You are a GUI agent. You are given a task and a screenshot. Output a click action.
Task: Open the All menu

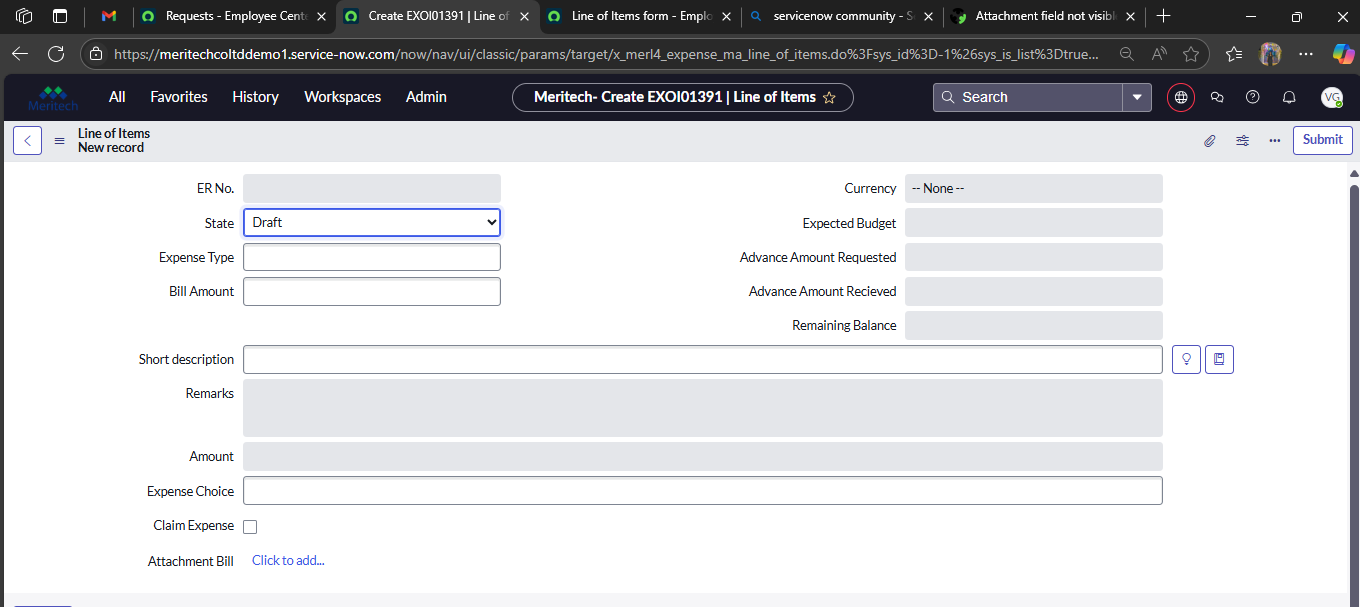click(117, 97)
